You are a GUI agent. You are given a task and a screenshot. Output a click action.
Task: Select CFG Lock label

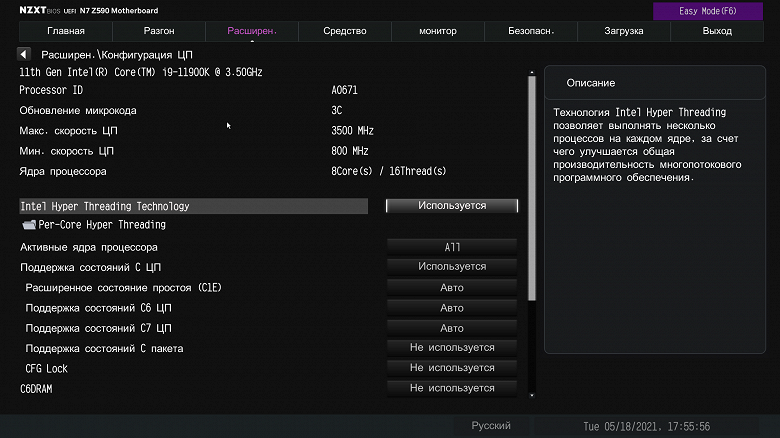46,369
